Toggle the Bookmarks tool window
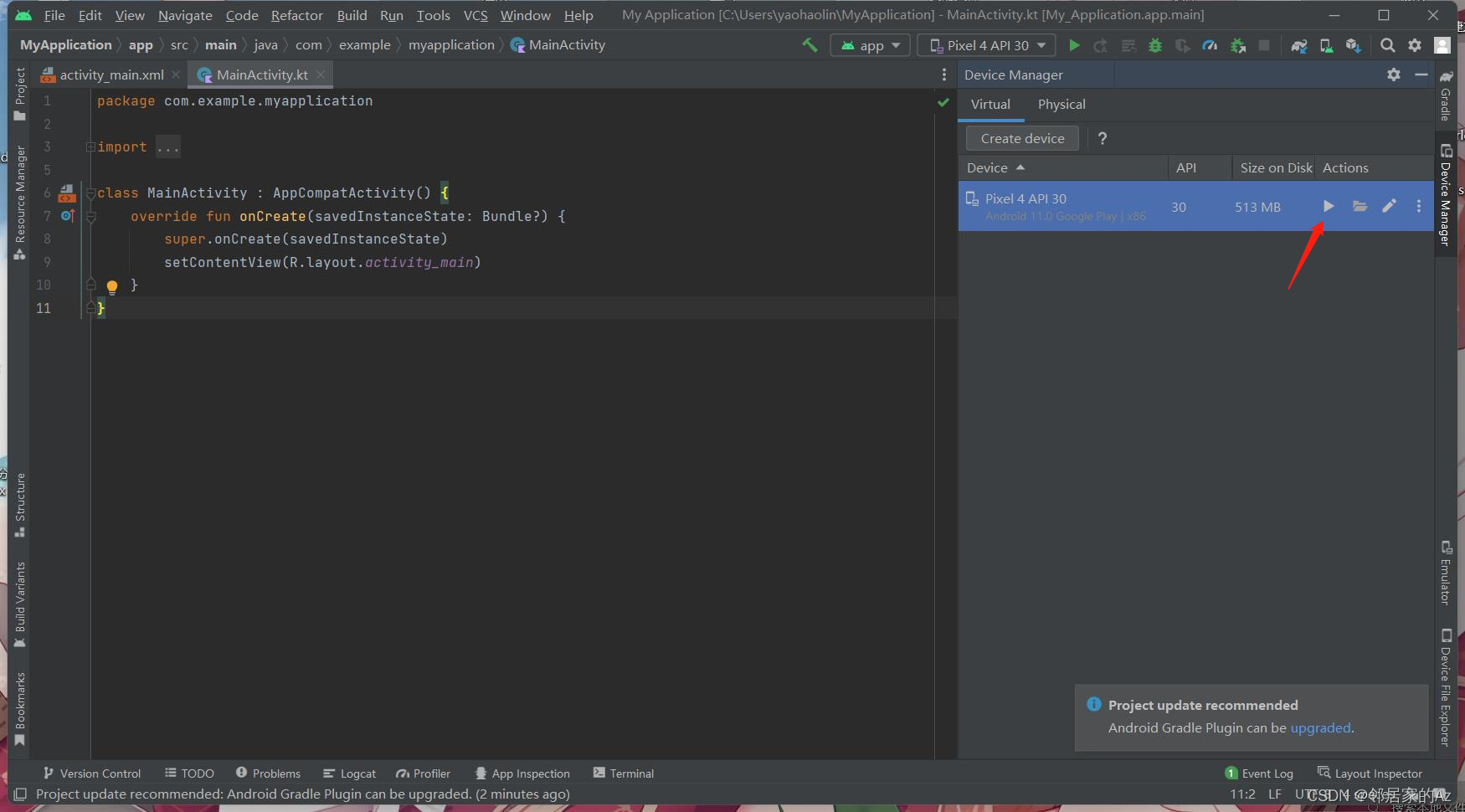 coord(20,708)
